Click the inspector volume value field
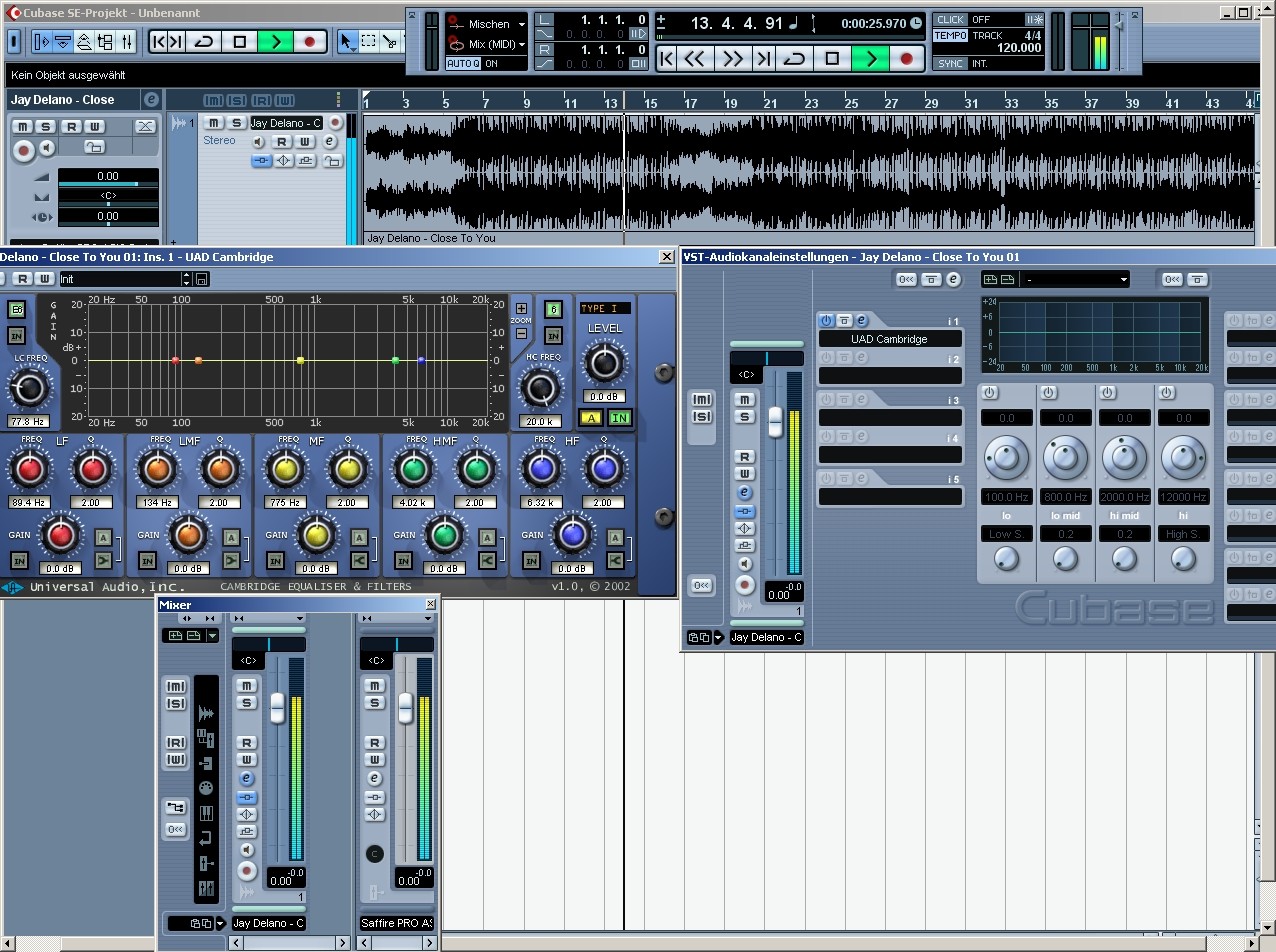Image resolution: width=1276 pixels, height=952 pixels. point(108,176)
